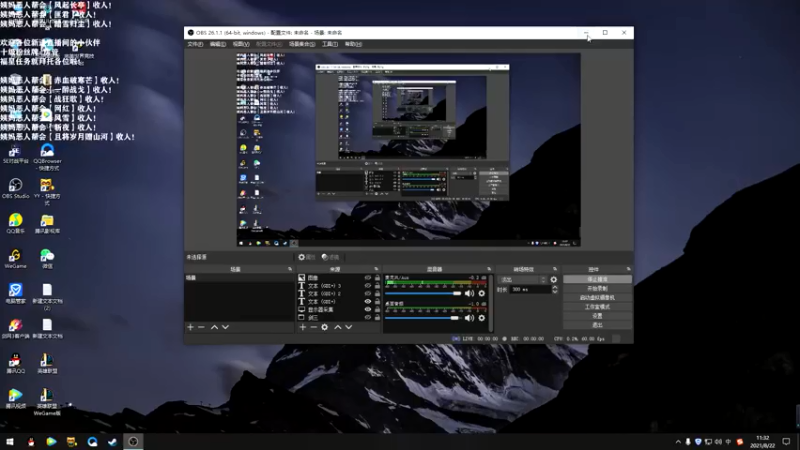The width and height of the screenshot is (800, 450).
Task: Pop out the Sources dock header icon
Action: click(376, 269)
